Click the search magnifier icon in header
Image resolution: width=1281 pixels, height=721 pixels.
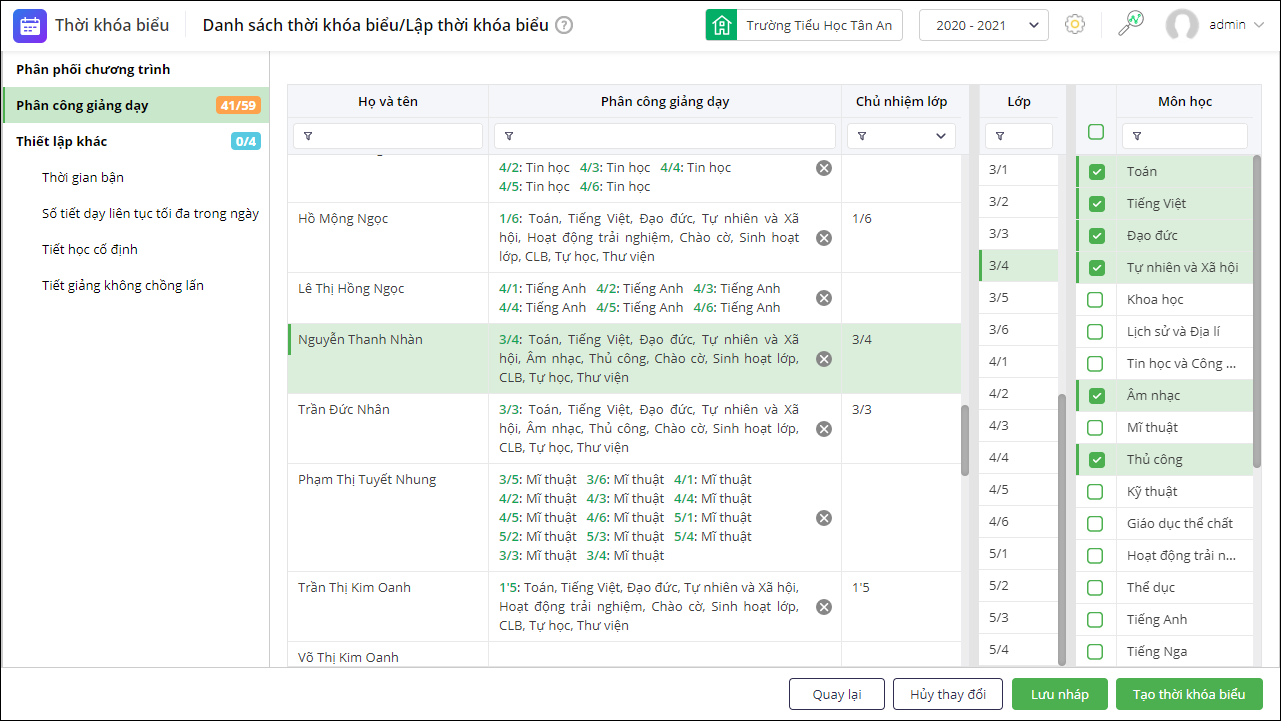1131,24
